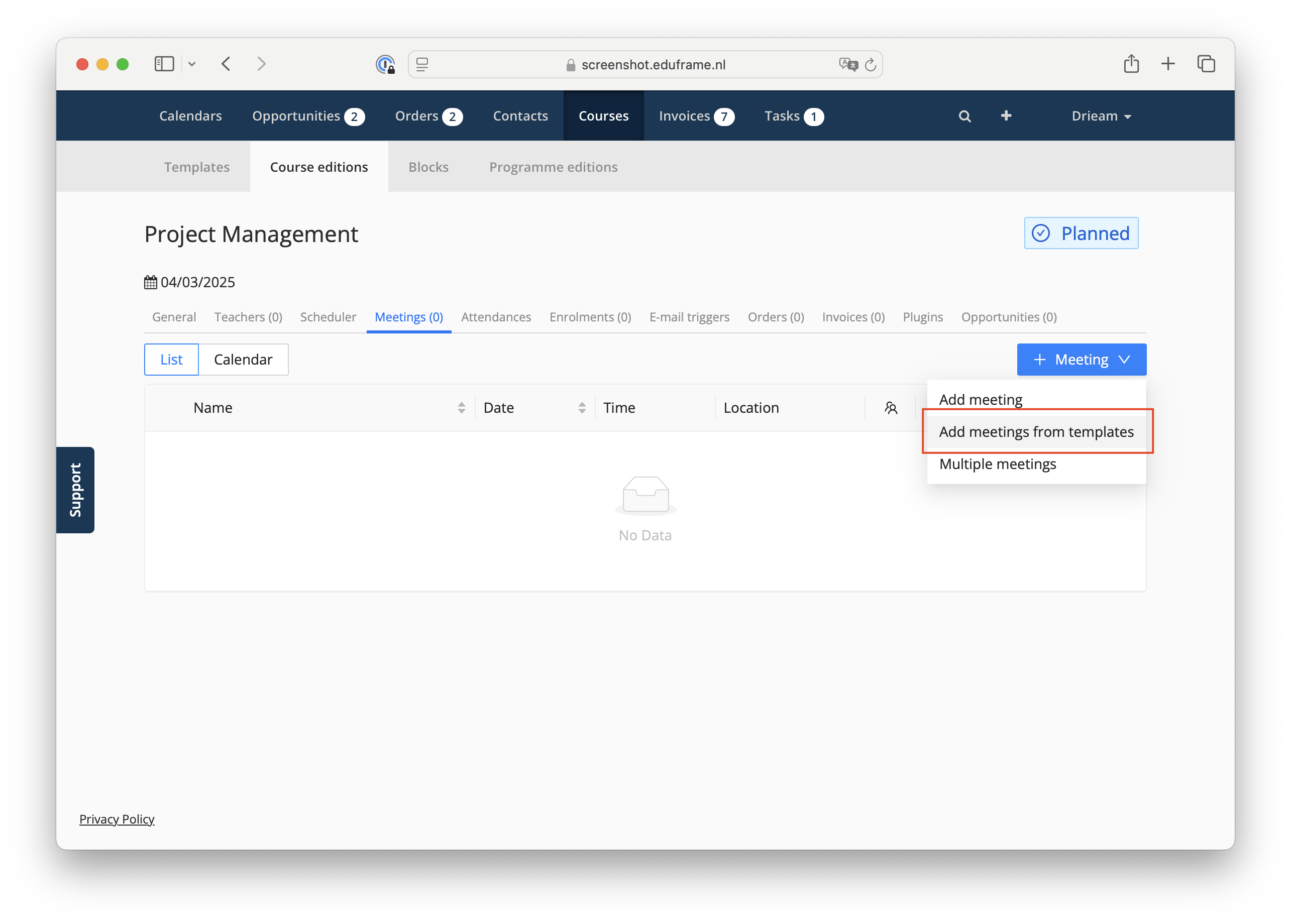
Task: Sort by Date column sort arrows
Action: pyautogui.click(x=582, y=408)
